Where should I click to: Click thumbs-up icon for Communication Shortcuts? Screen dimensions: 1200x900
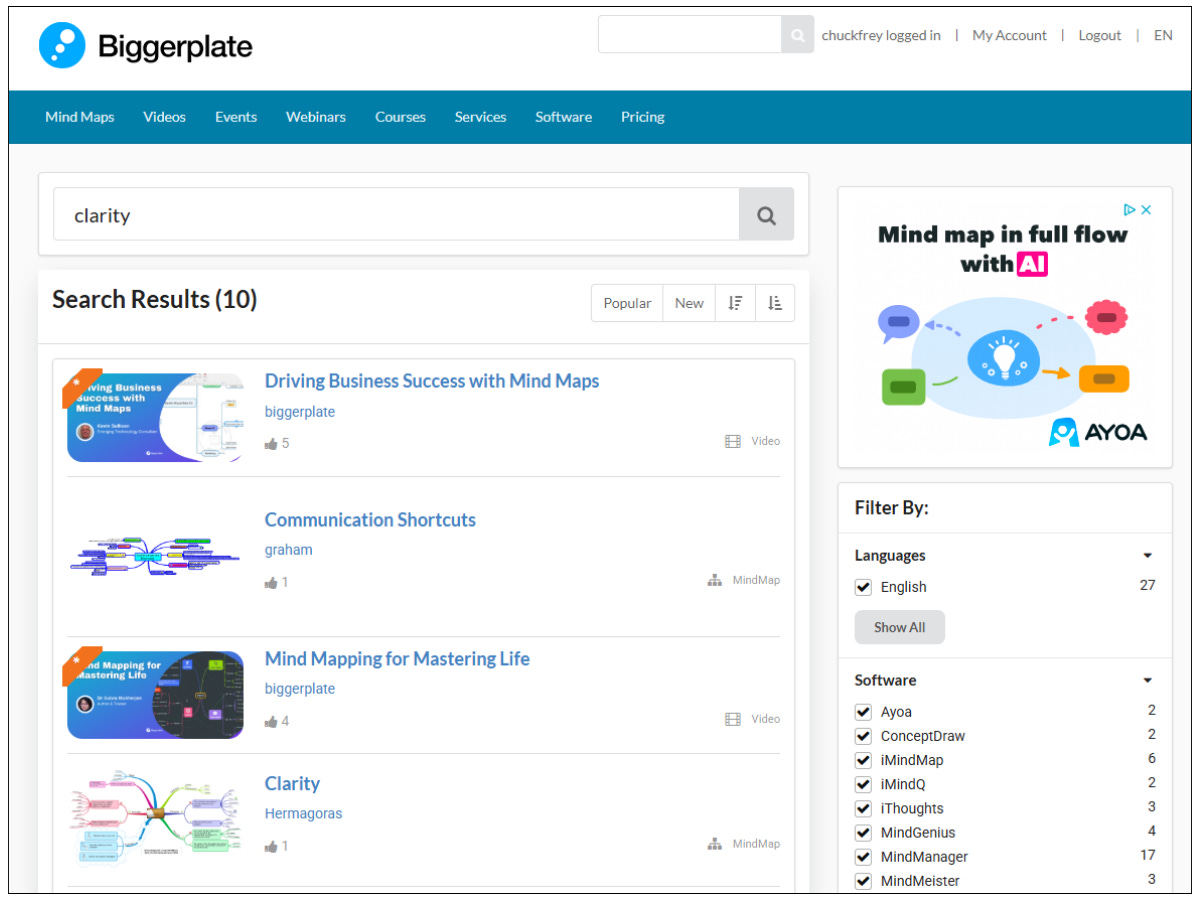(x=271, y=582)
